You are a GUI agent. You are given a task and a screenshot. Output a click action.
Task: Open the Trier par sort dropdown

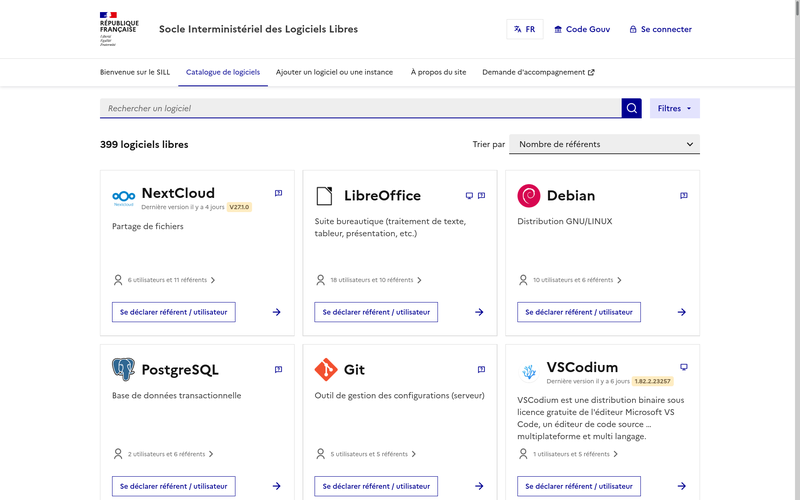(x=604, y=144)
